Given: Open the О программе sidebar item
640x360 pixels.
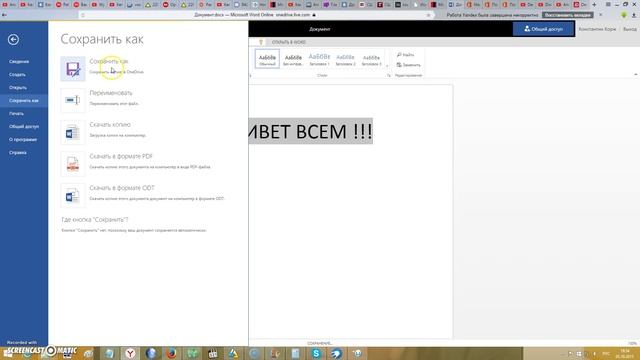Looking at the screenshot, I should pyautogui.click(x=23, y=140).
